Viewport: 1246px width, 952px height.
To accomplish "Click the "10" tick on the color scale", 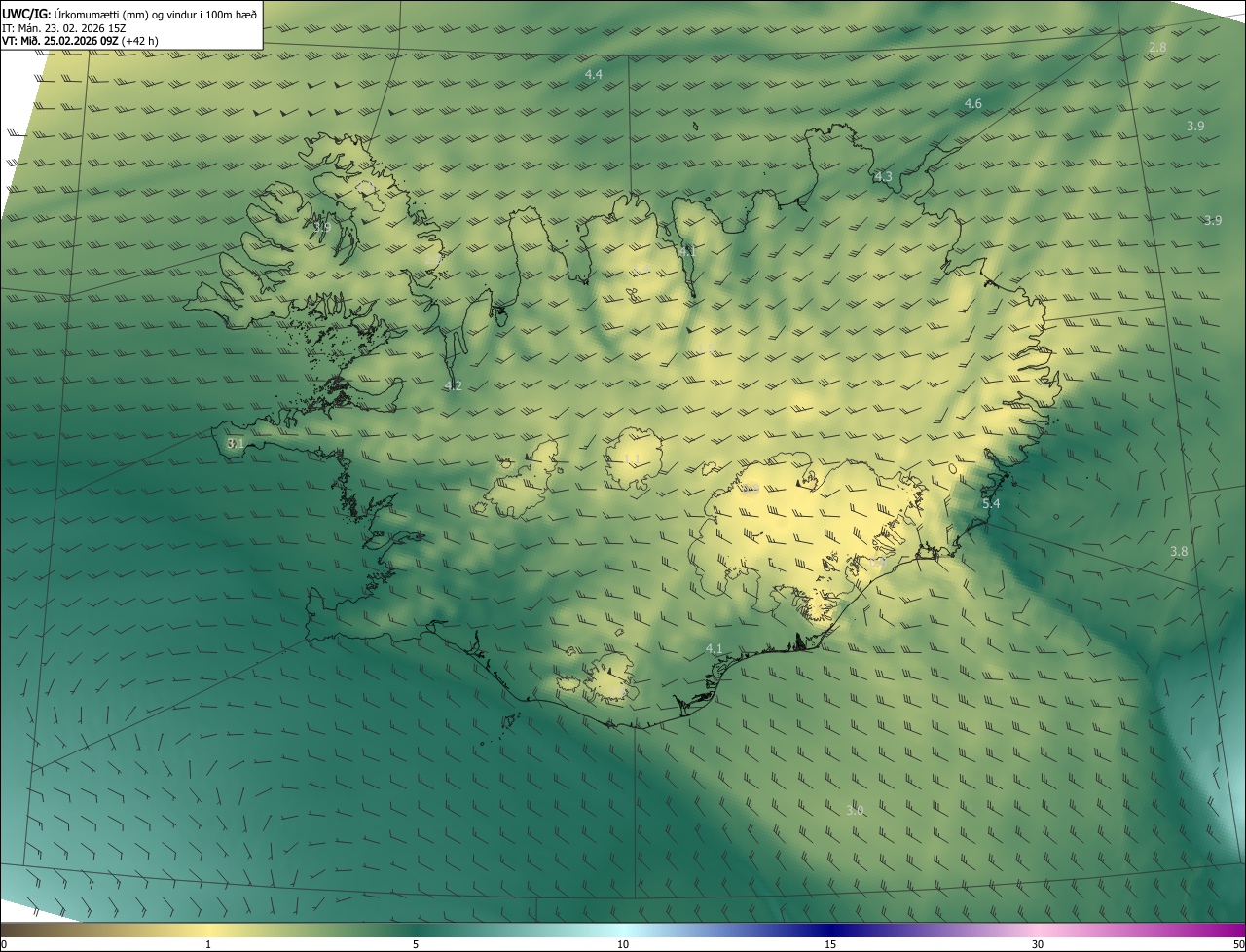I will coord(623,944).
